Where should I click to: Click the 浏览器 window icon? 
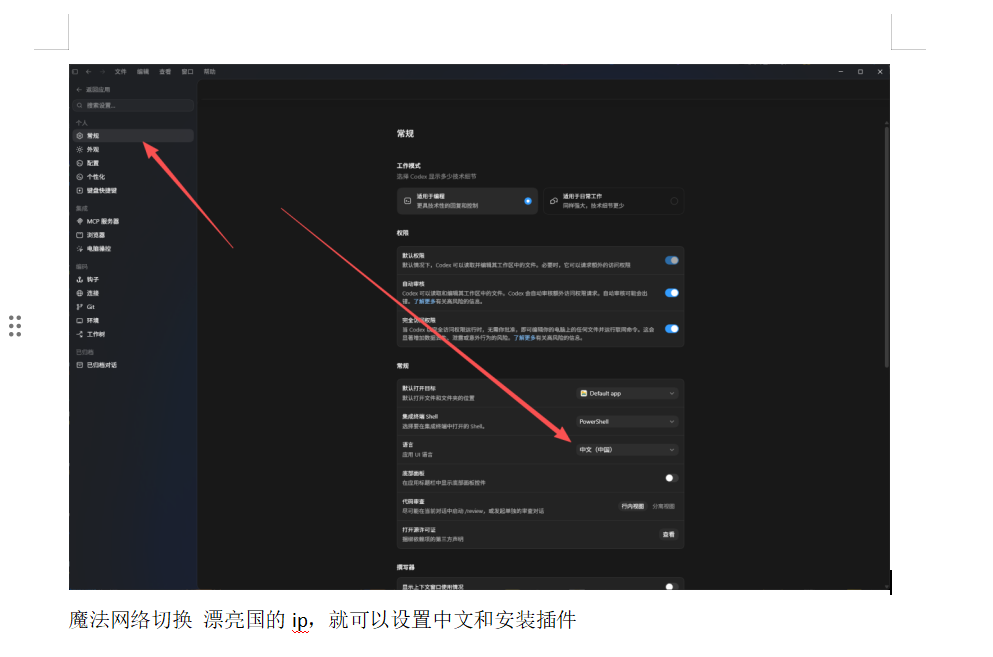click(x=80, y=235)
